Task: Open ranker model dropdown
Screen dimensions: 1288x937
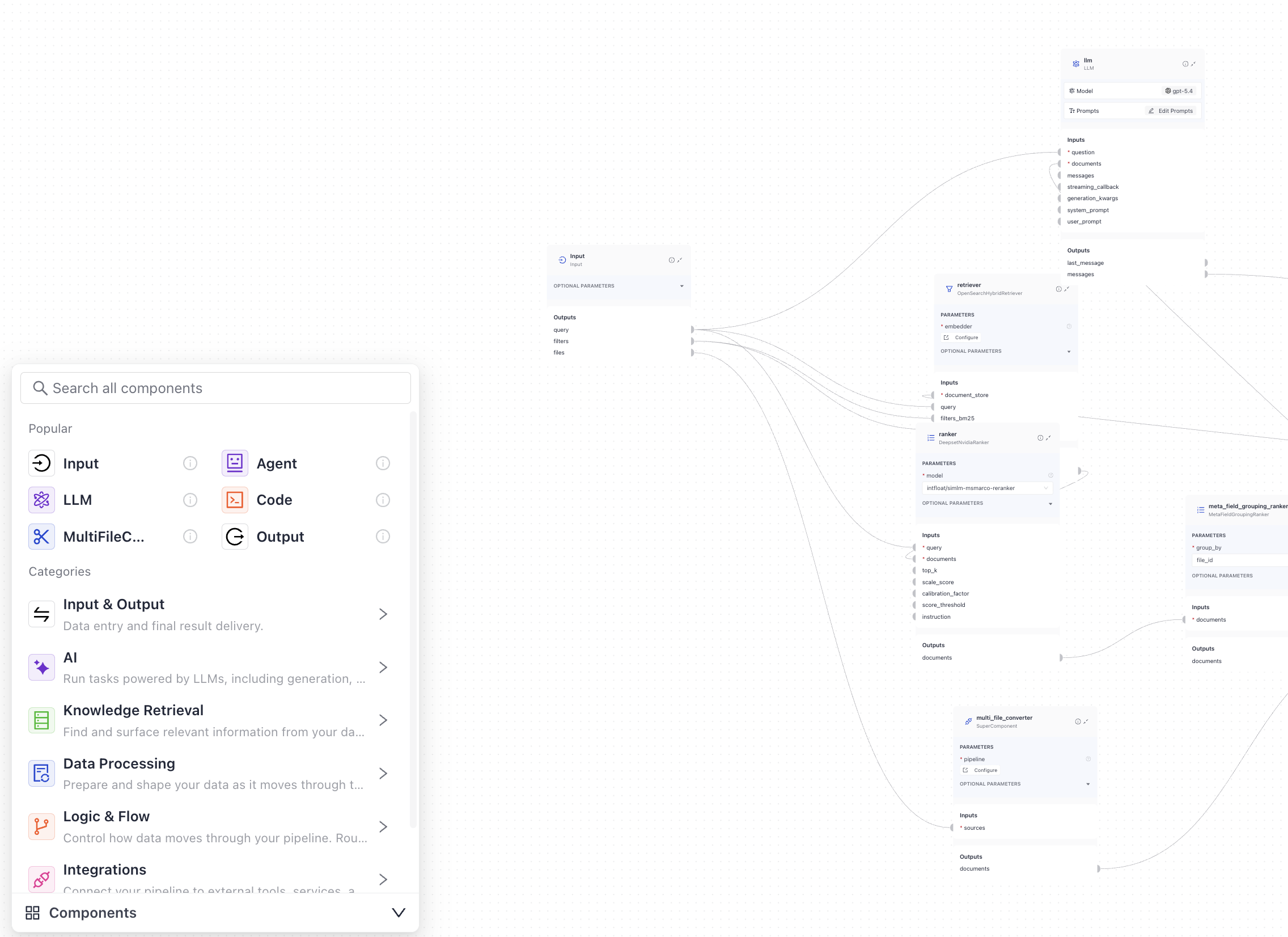Action: coord(987,488)
